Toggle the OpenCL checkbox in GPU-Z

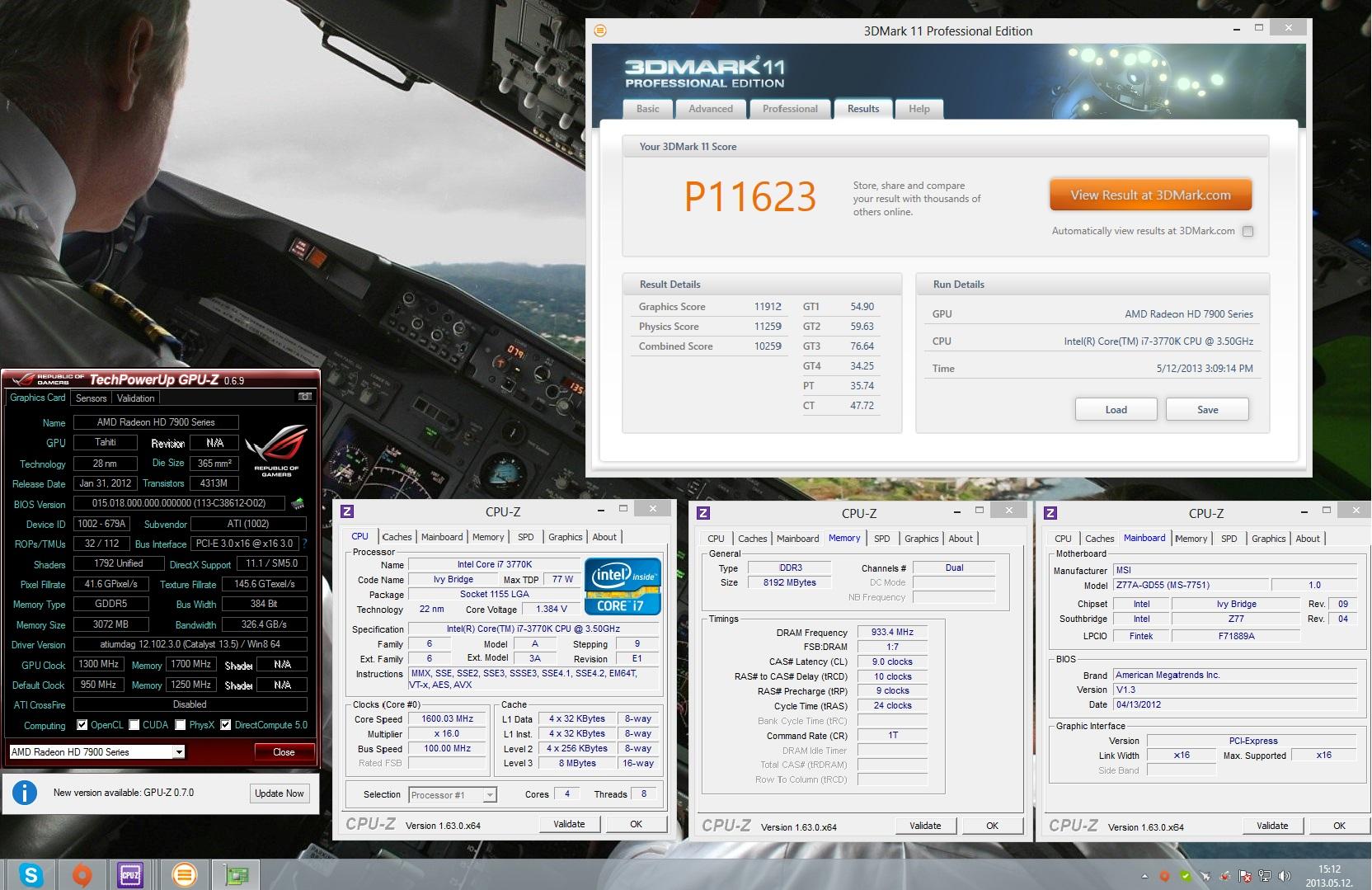click(82, 725)
